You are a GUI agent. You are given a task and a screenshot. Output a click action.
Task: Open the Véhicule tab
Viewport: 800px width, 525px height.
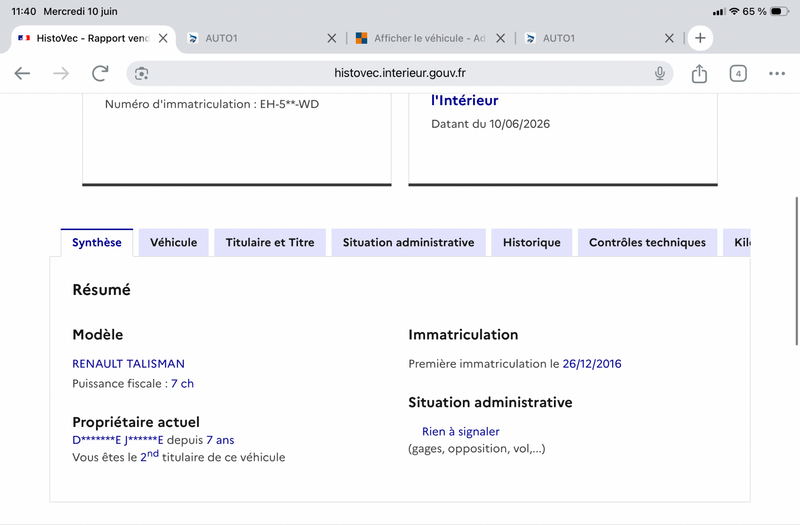click(x=173, y=242)
